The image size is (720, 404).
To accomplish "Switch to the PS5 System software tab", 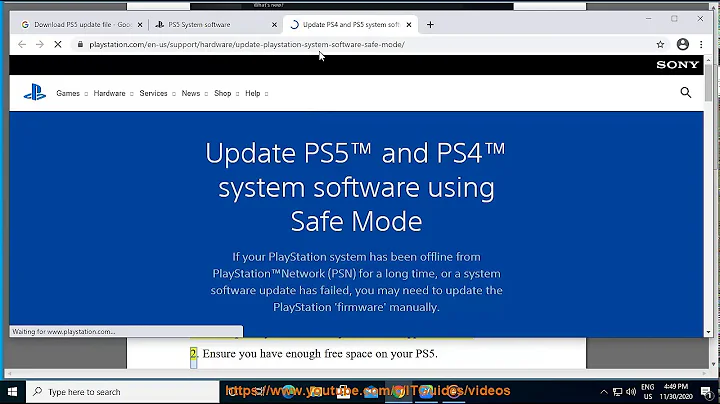I will tap(215, 25).
